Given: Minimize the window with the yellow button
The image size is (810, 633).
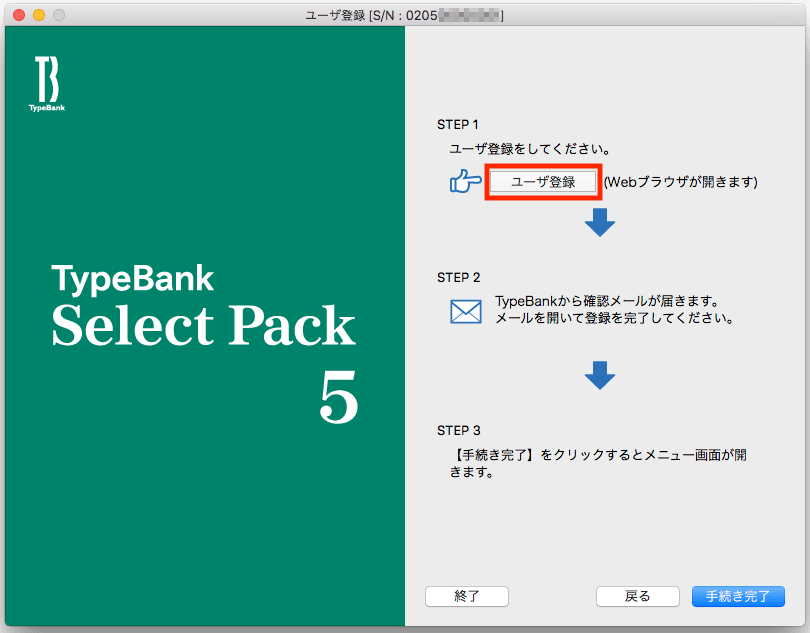Looking at the screenshot, I should pos(39,15).
